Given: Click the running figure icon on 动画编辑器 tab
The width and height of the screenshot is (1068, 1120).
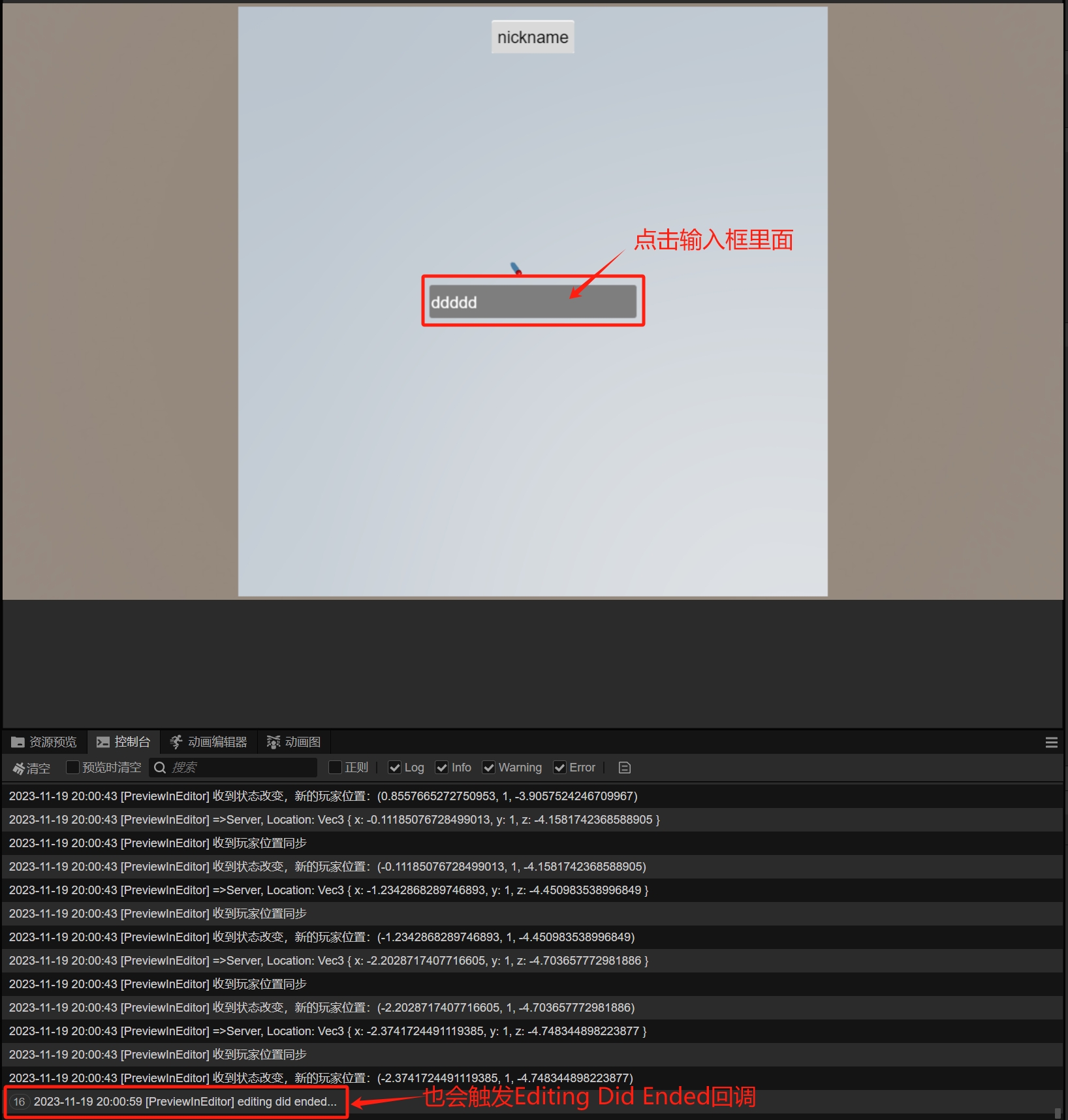Looking at the screenshot, I should click(x=175, y=741).
